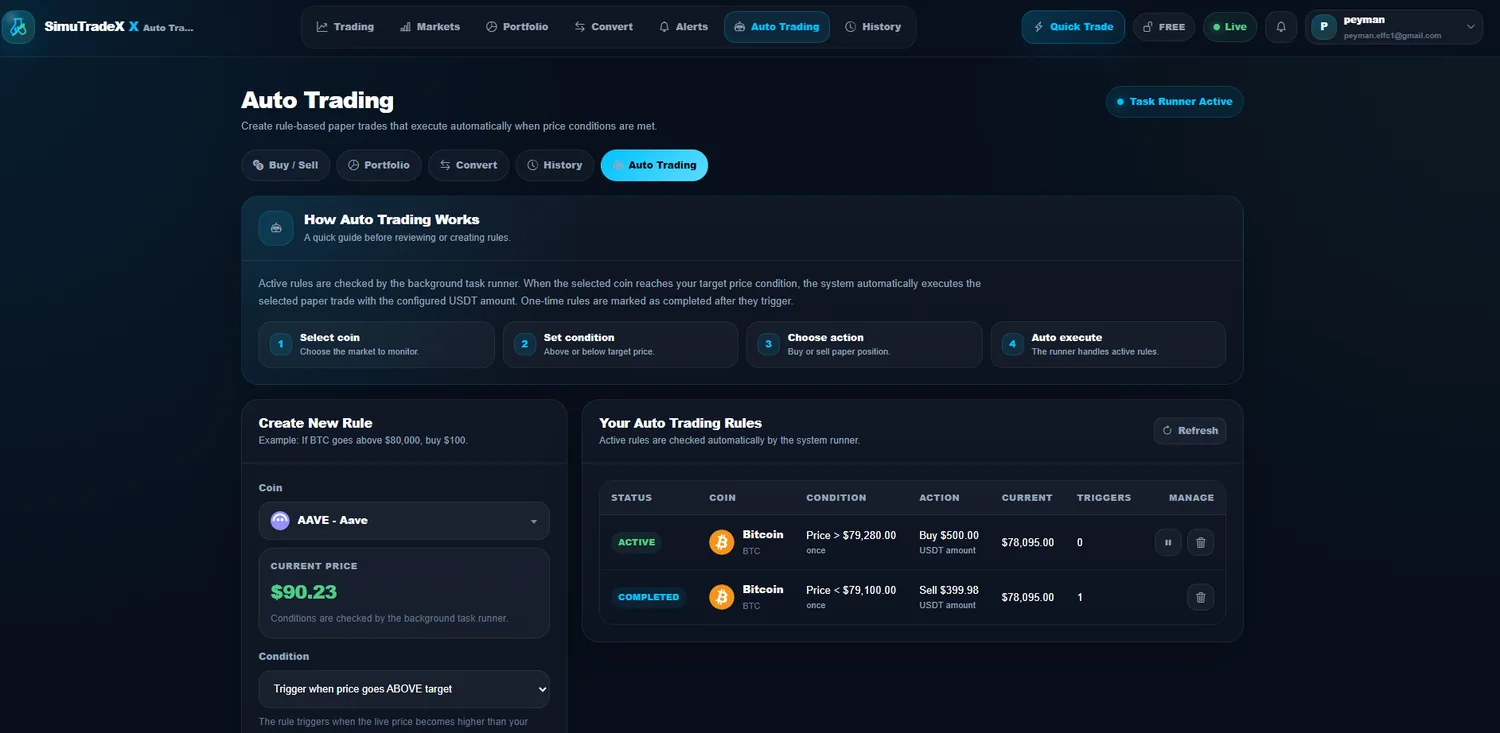Viewport: 1500px width, 733px height.
Task: Go to Portfolio in top navigation
Action: click(517, 27)
